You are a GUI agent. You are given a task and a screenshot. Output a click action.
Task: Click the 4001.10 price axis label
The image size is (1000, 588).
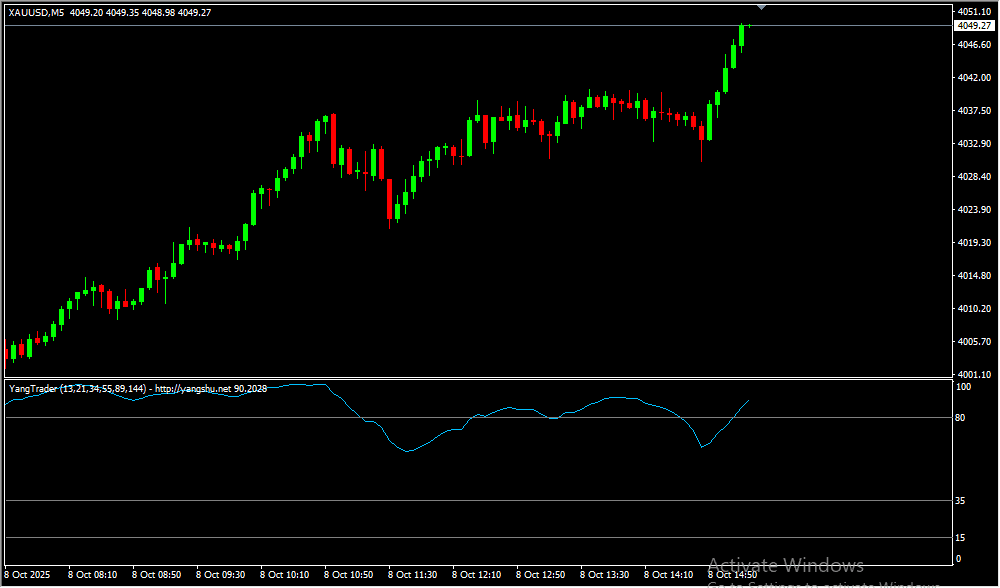973,375
